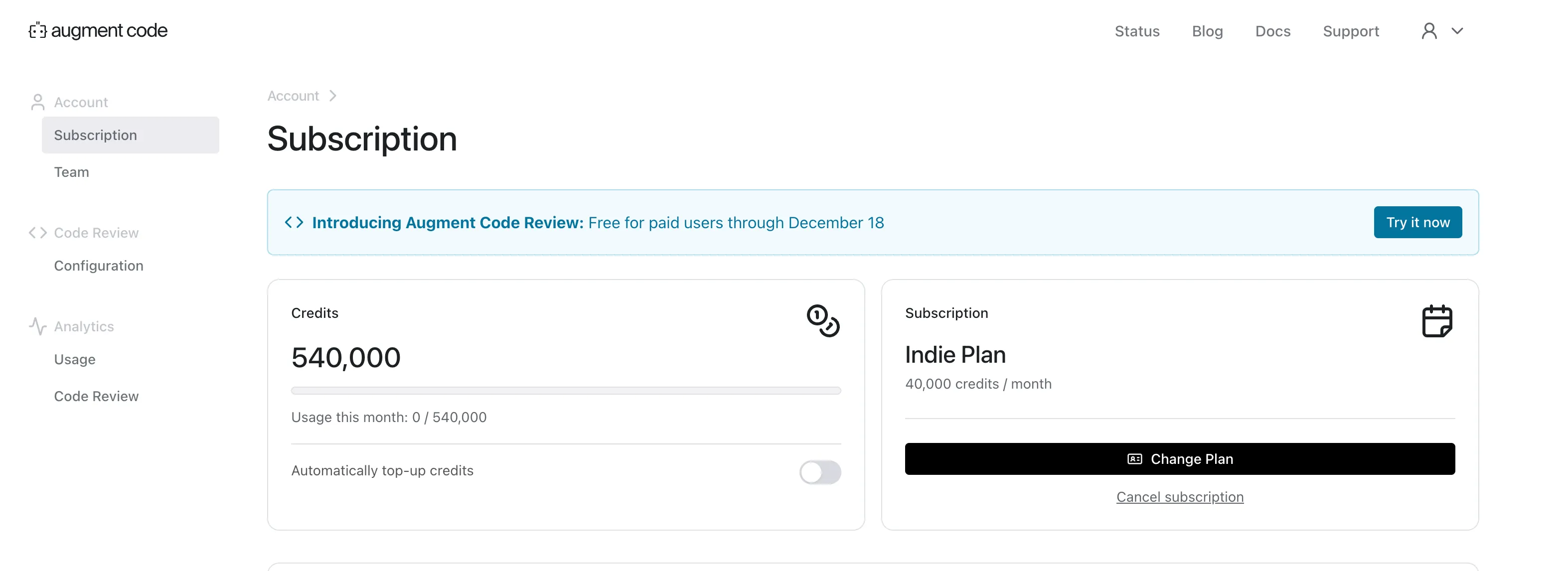Click the user profile icon
The height and width of the screenshot is (571, 1568).
(x=1428, y=31)
